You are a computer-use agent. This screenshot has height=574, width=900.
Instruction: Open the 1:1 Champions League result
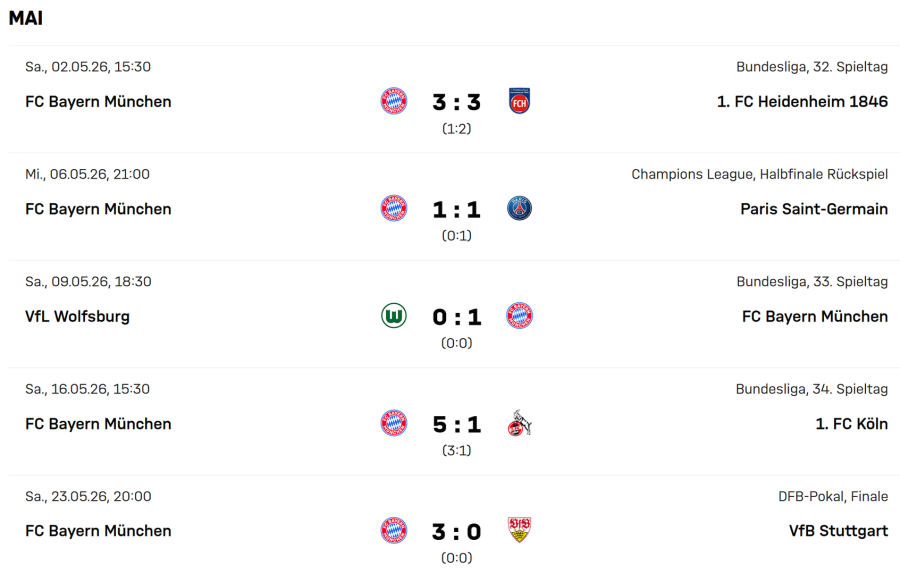coord(456,210)
